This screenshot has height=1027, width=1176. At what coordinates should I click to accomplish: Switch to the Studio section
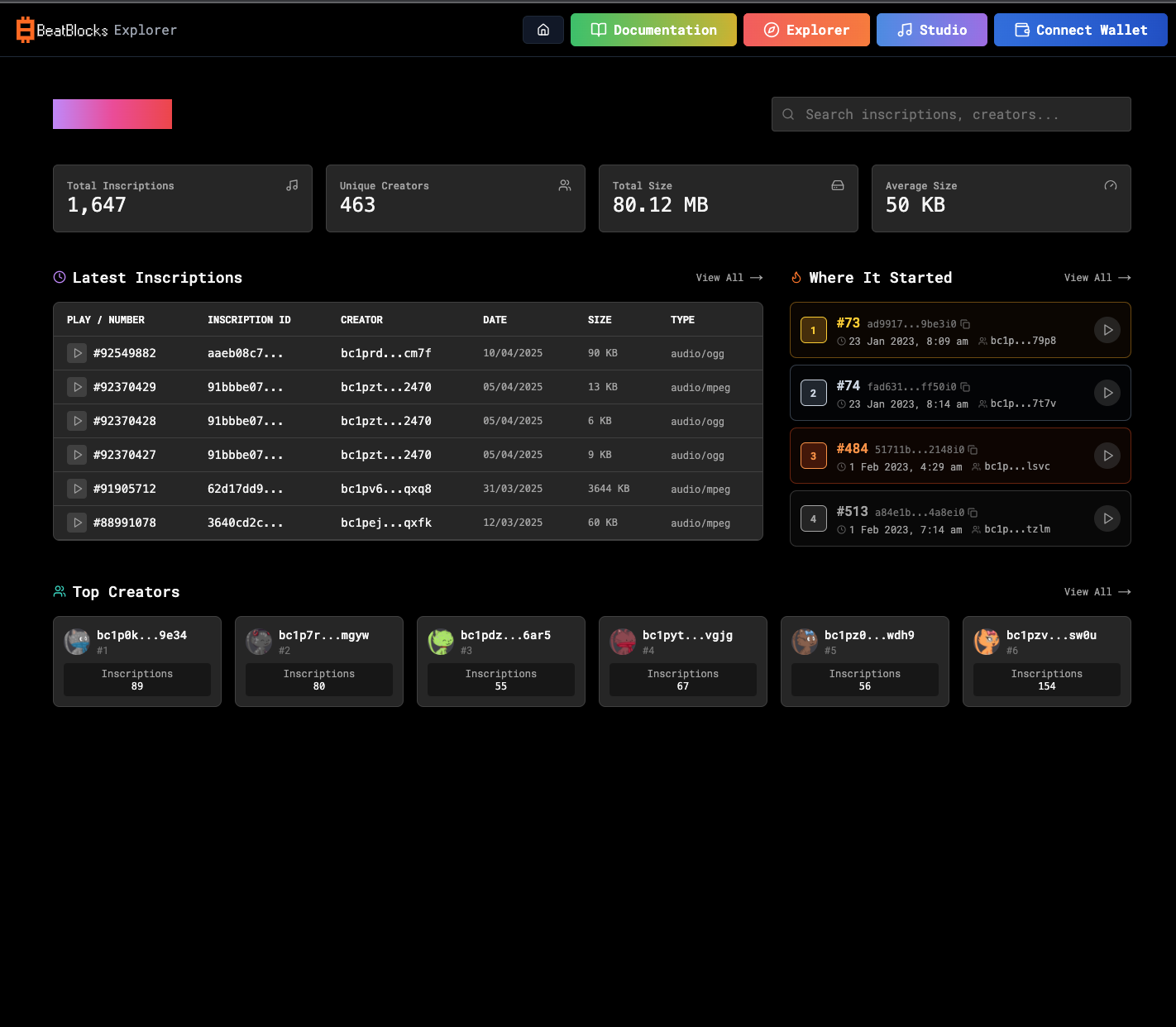pyautogui.click(x=932, y=30)
